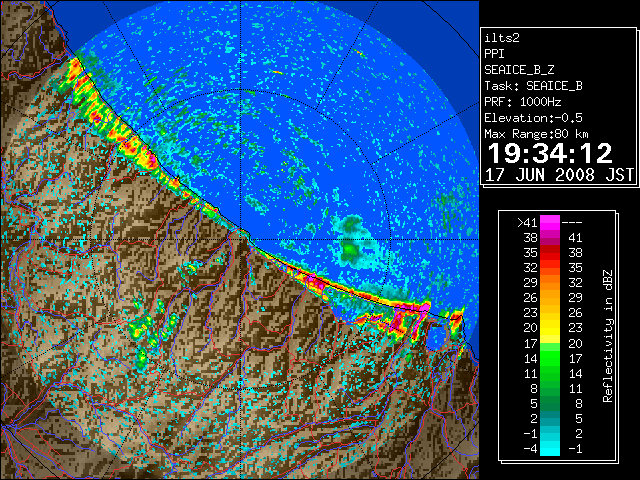Click the large green echo patch over sea
Screen dimensions: 640x480
coord(352,242)
